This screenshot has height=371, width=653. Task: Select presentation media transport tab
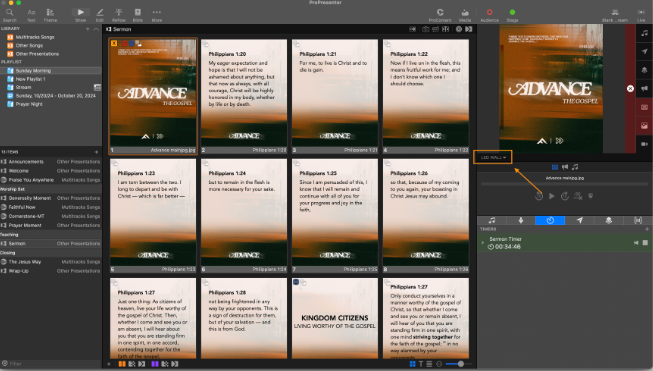(555, 167)
